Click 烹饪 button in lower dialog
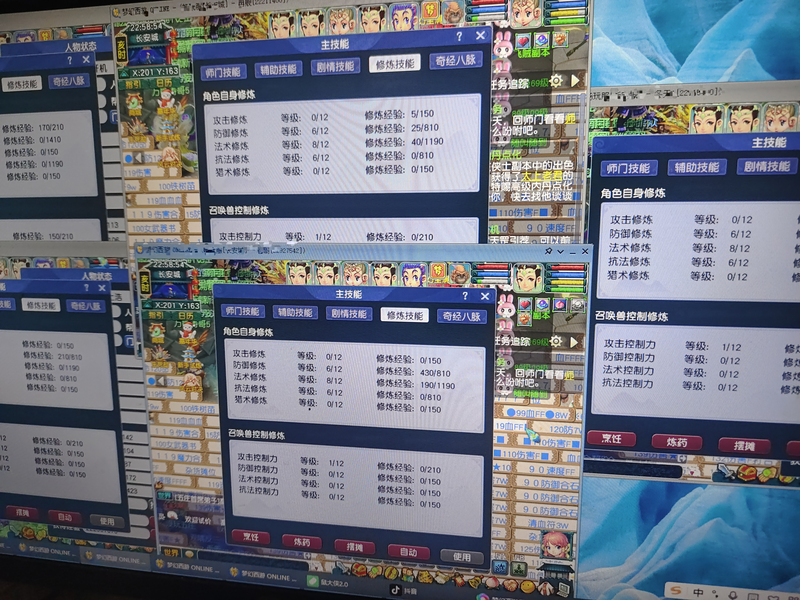 click(251, 536)
